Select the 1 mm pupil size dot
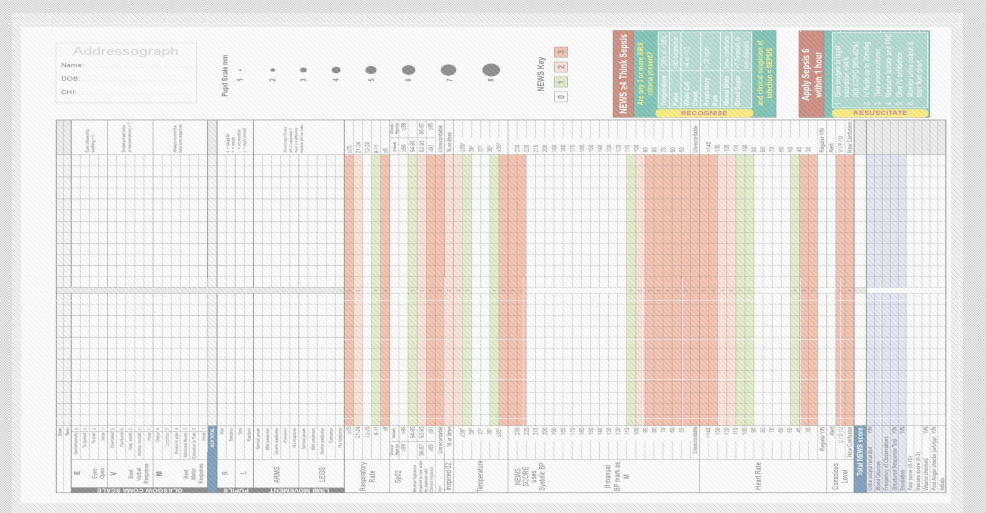This screenshot has width=986, height=513. click(x=240, y=70)
